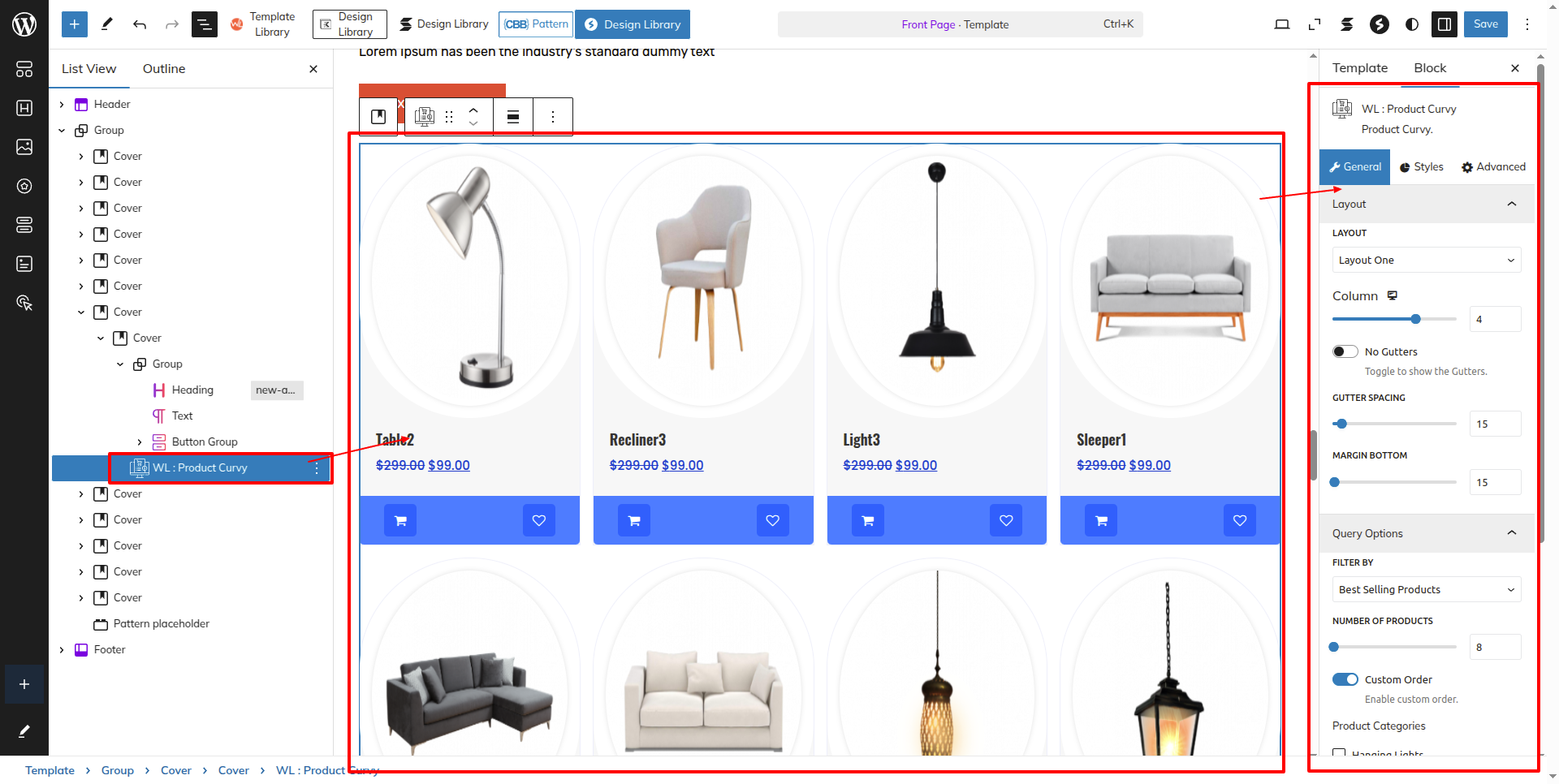This screenshot has width=1559, height=784.
Task: Switch to the Block sidebar tab
Action: (1430, 68)
